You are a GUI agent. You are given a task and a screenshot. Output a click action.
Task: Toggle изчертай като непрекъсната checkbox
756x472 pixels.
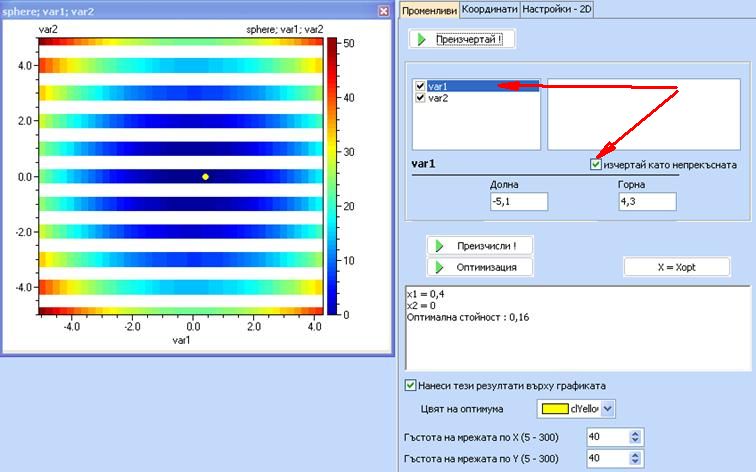596,164
